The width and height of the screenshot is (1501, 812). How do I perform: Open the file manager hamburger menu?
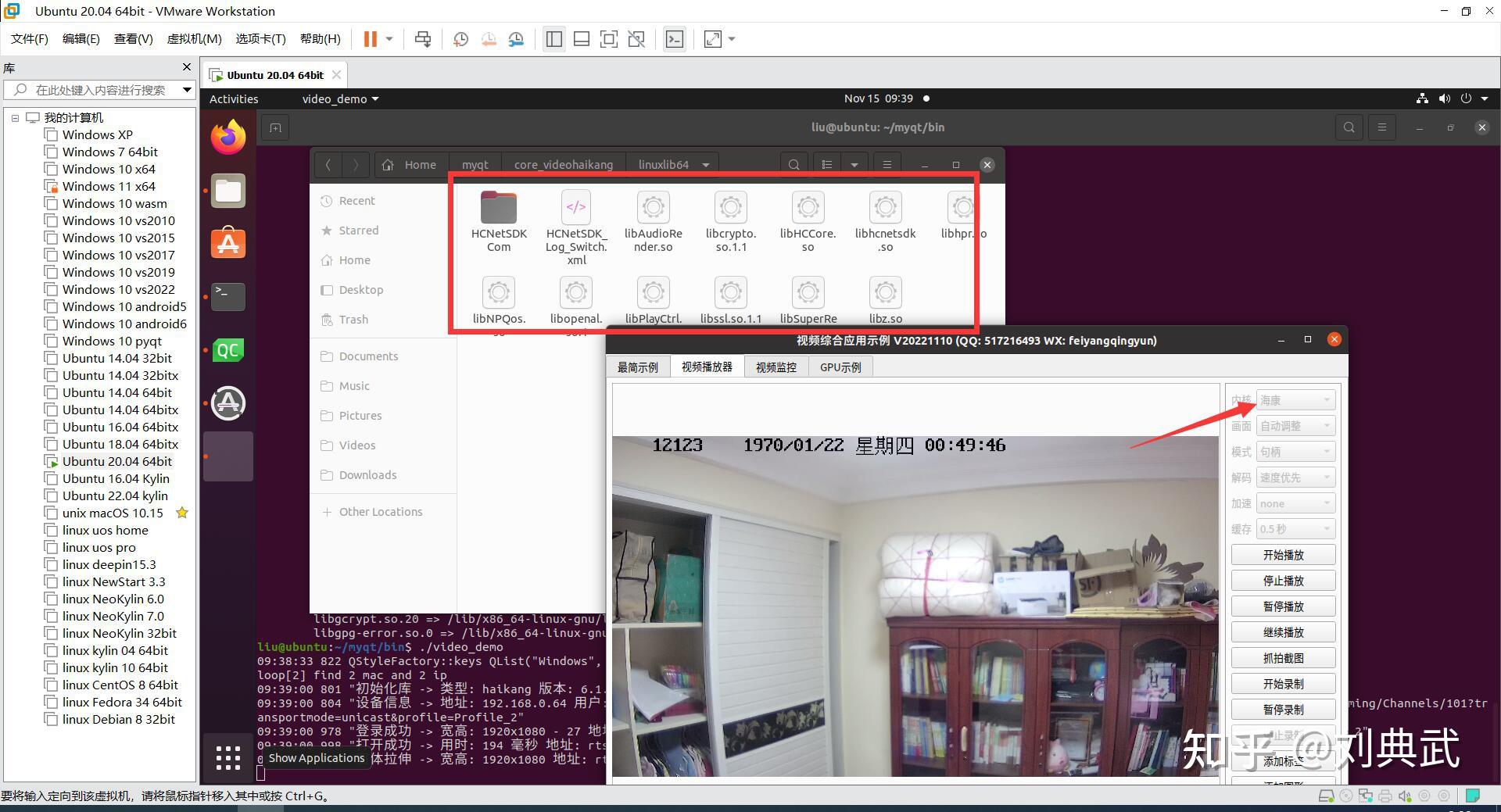[x=887, y=165]
